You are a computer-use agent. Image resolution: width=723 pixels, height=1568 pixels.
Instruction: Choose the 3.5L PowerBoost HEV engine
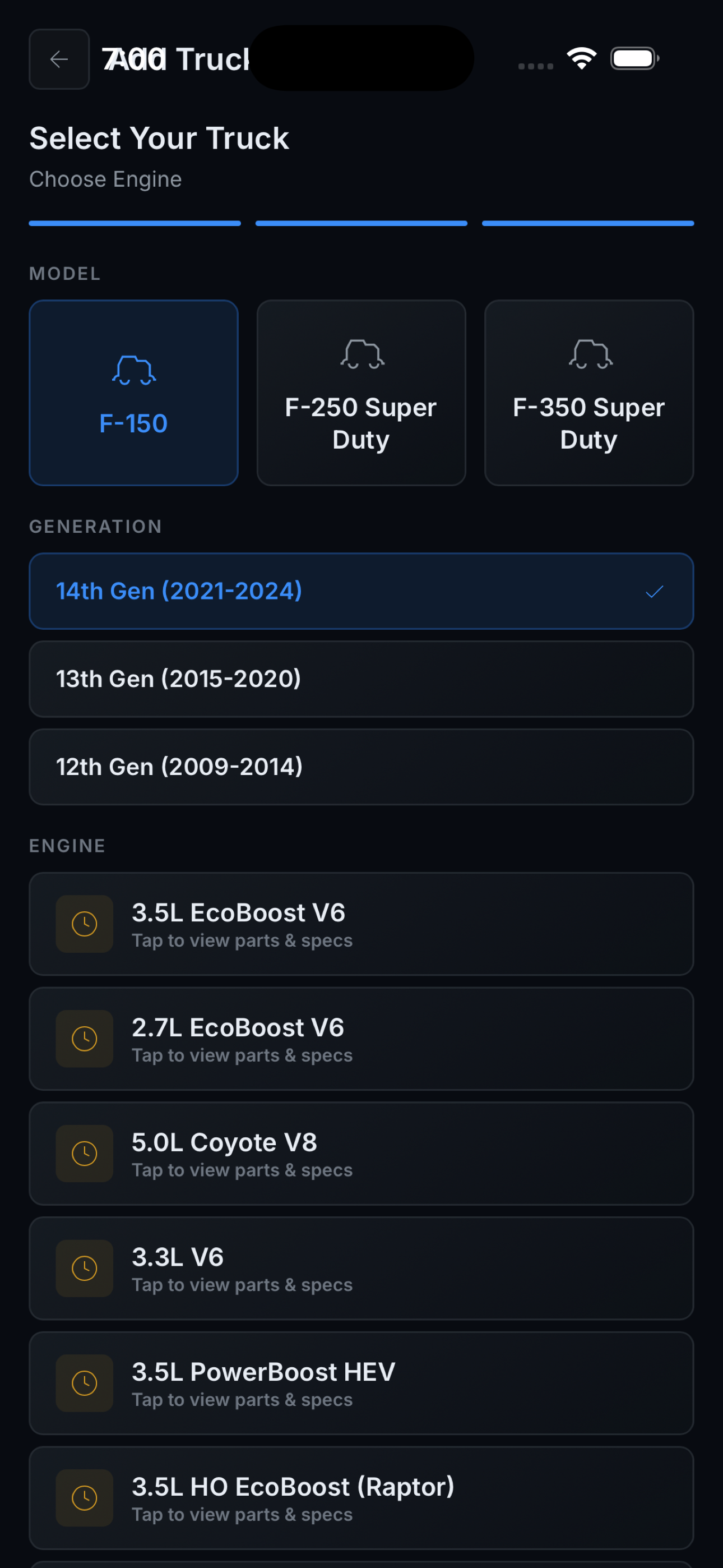(361, 1383)
